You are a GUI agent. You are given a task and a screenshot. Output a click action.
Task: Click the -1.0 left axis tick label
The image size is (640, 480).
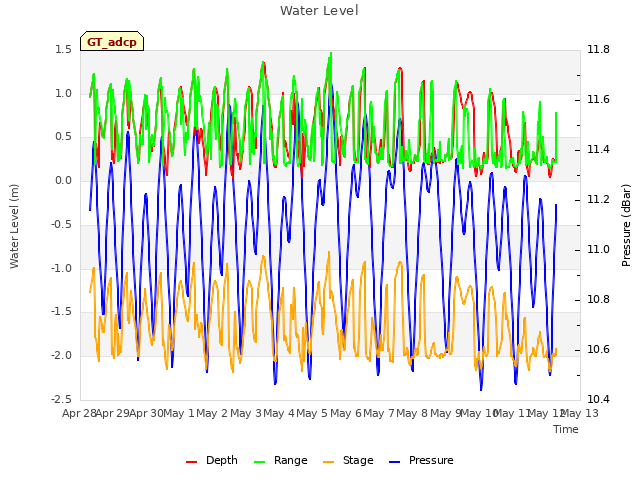pos(61,269)
